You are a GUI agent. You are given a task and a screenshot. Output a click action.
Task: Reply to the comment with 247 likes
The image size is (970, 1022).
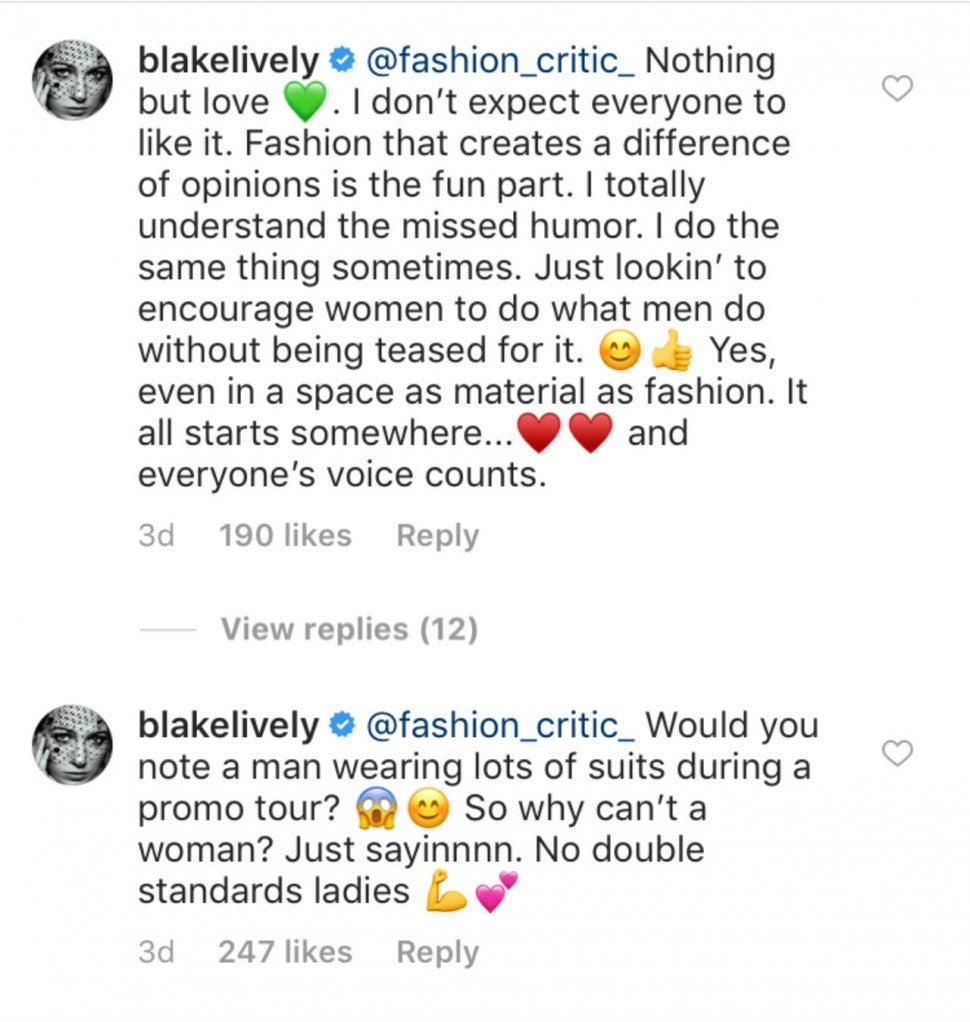(x=437, y=952)
